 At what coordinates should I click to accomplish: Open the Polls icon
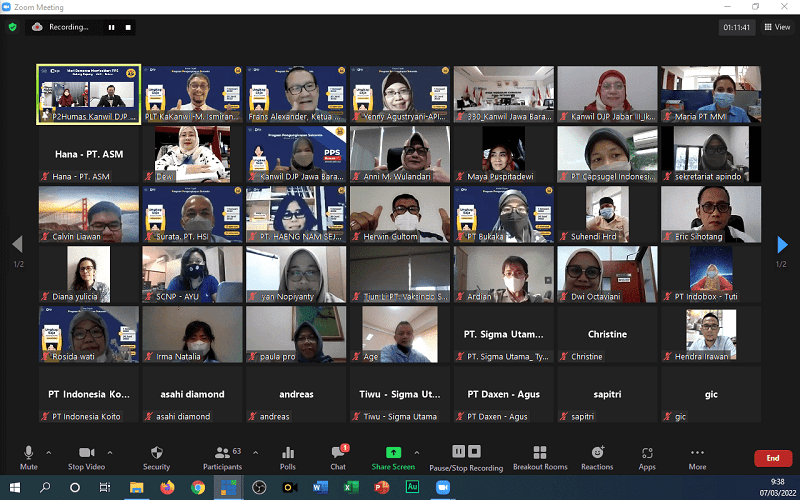pos(288,457)
